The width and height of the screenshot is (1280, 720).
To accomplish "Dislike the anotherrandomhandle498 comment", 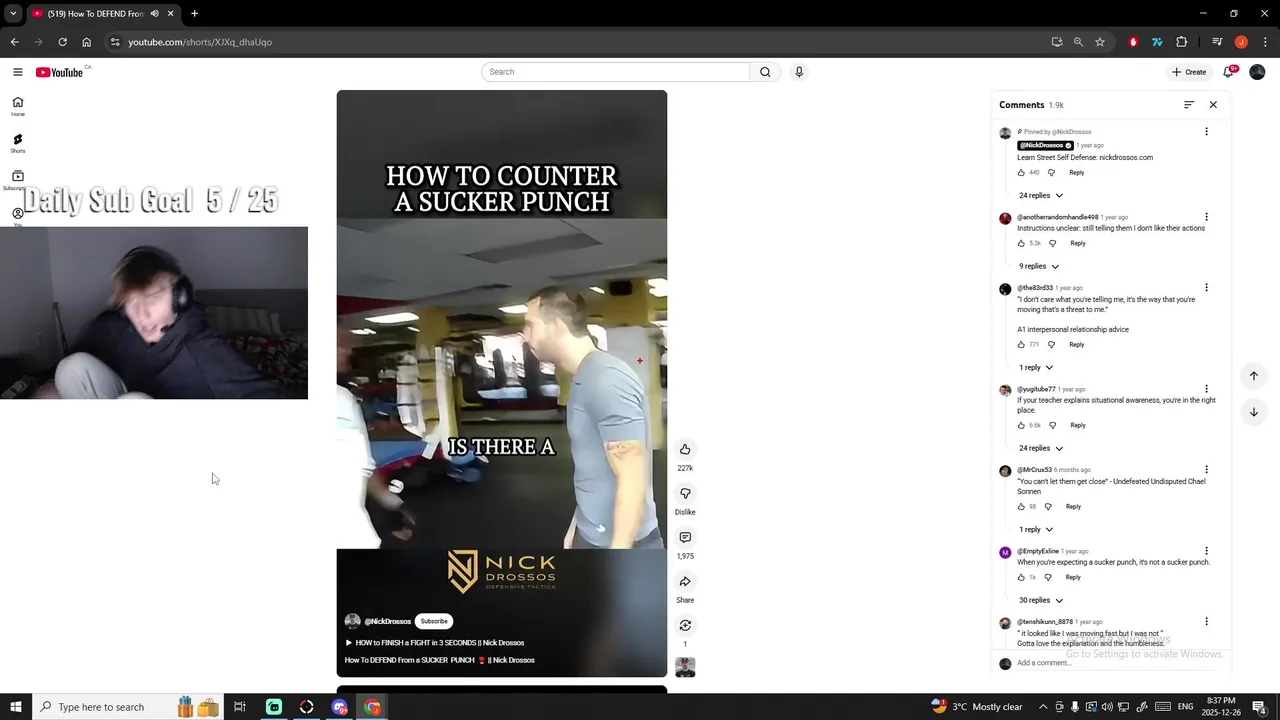I will 1052,243.
